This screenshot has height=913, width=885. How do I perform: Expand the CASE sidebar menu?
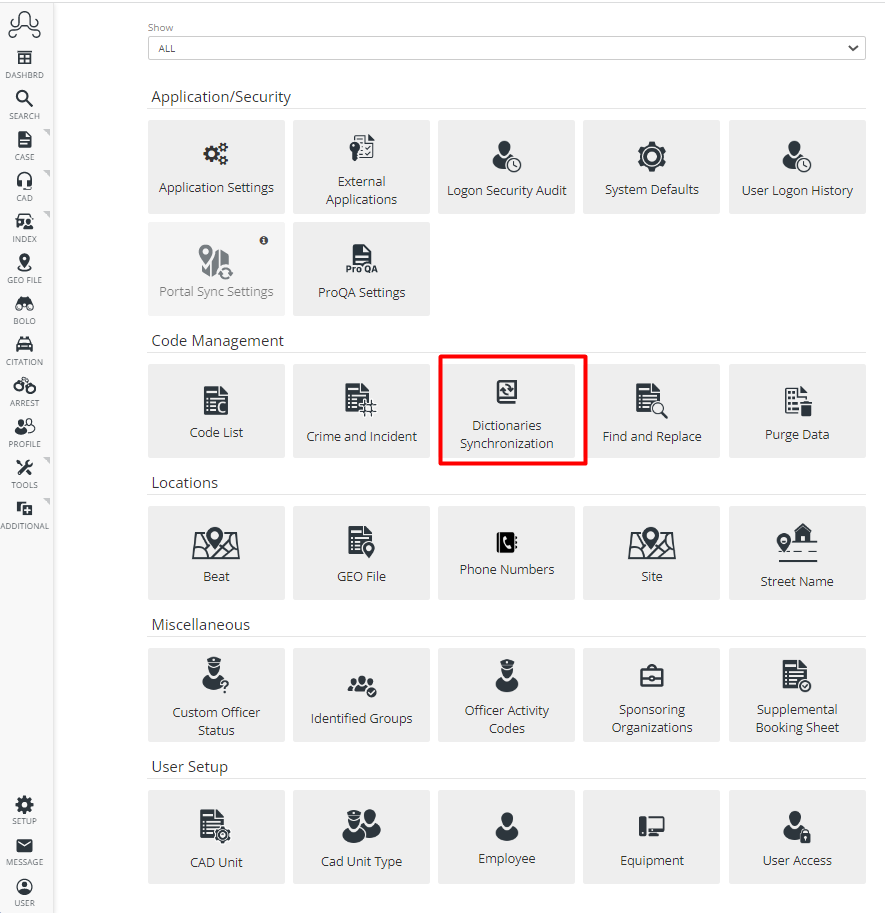24,145
